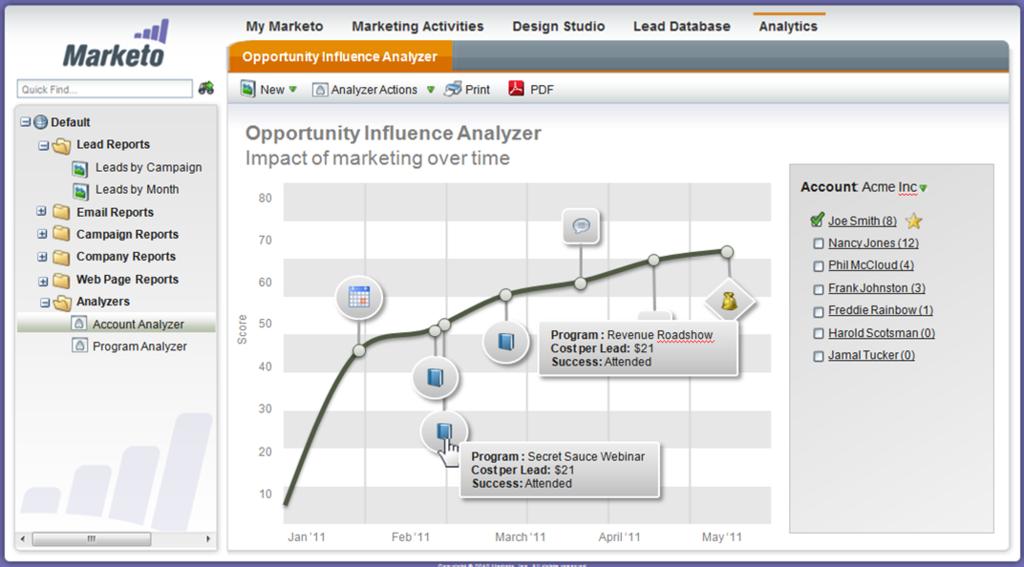Check the Jamal Tucker checkbox

818,357
